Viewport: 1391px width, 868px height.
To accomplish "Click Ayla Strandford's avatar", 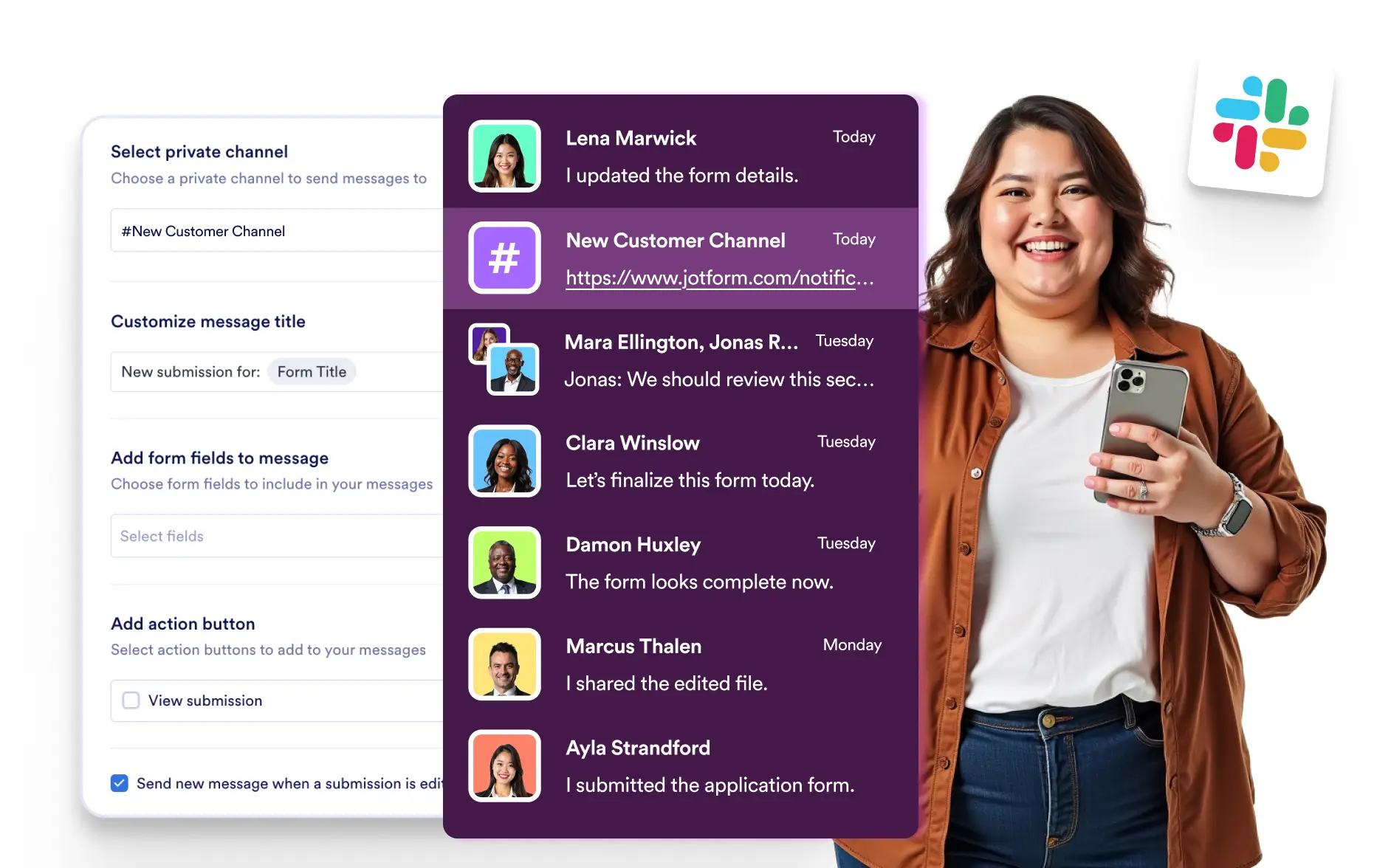I will click(x=504, y=766).
